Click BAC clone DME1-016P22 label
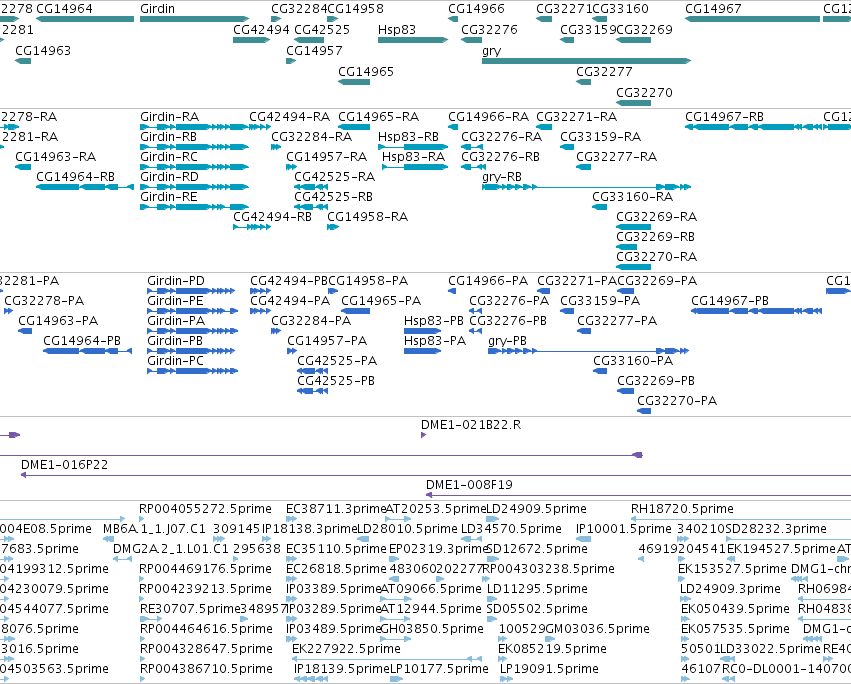Image resolution: width=851 pixels, height=684 pixels. pos(64,465)
